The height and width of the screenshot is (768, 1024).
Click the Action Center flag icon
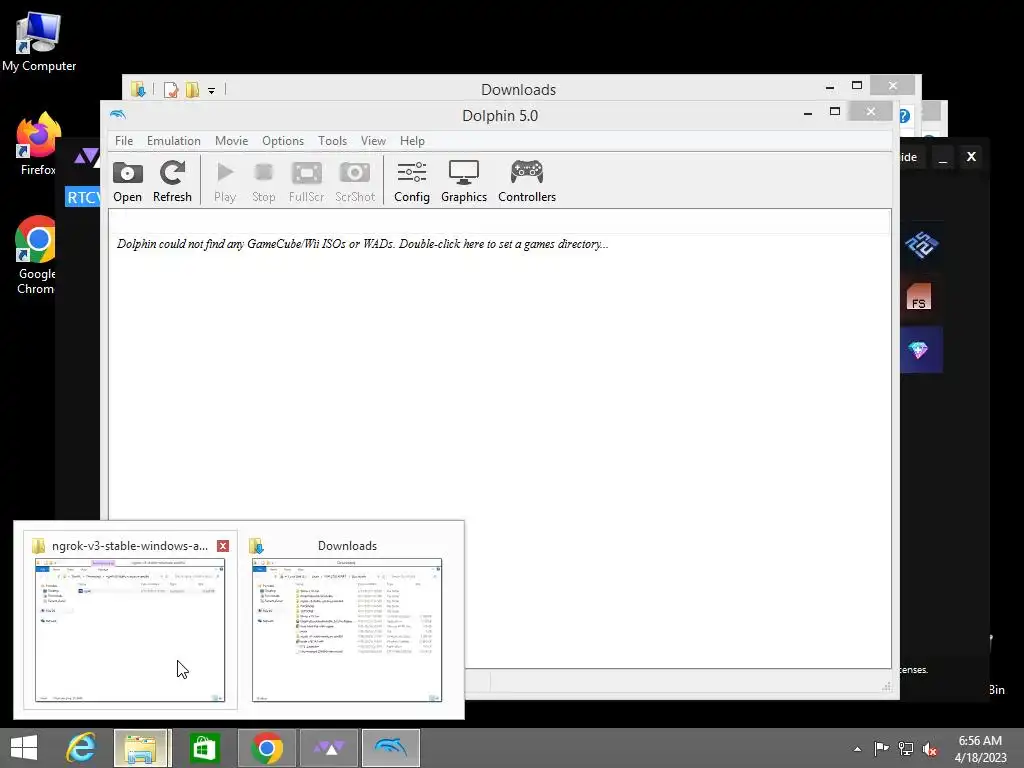tap(881, 749)
